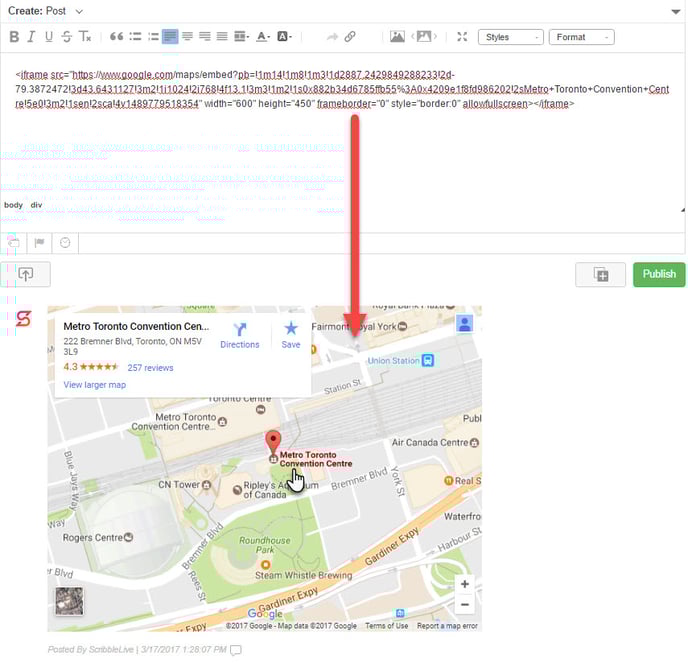The width and height of the screenshot is (688, 663).
Task: Toggle strikethrough formatting
Action: [x=66, y=37]
